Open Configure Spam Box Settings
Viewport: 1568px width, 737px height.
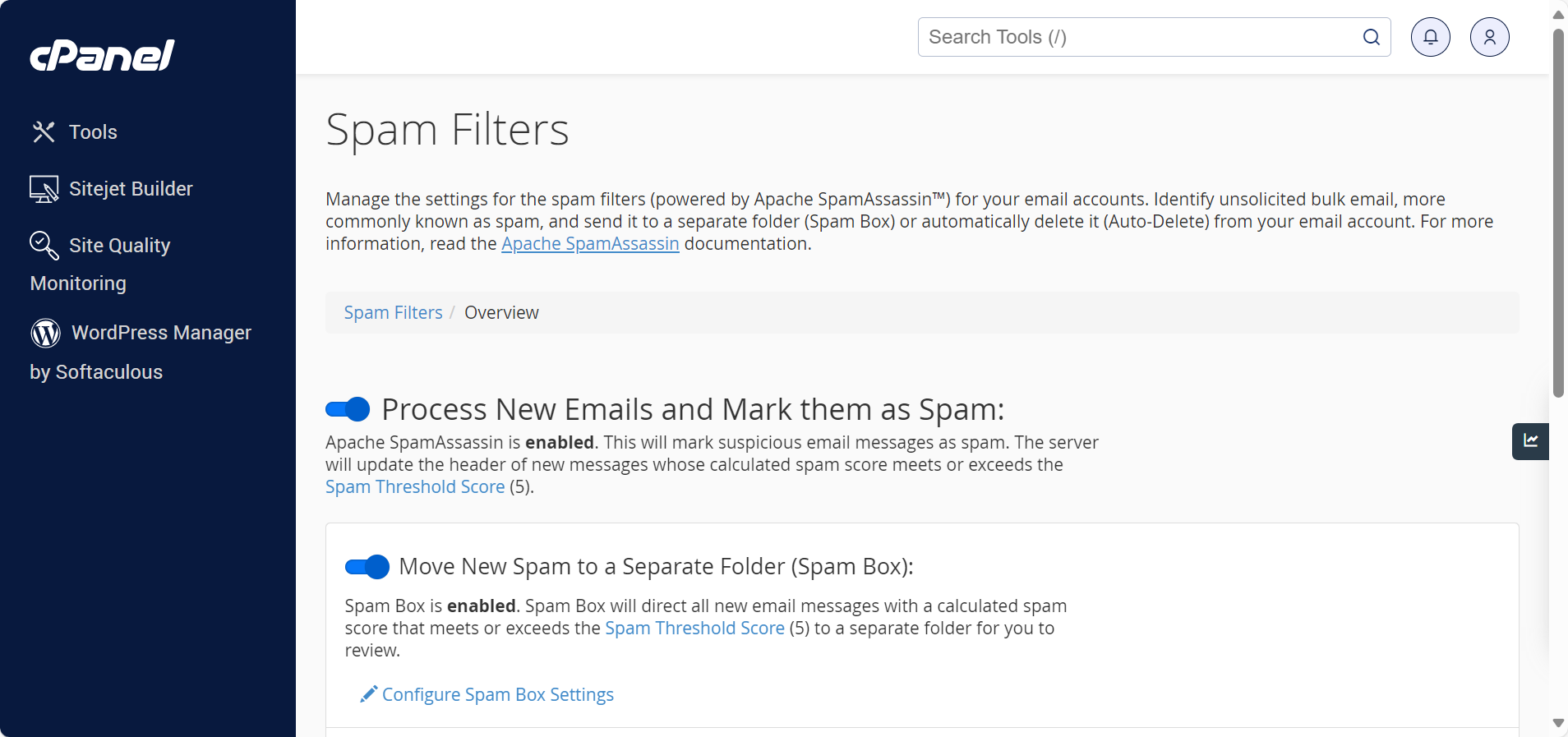tap(497, 694)
